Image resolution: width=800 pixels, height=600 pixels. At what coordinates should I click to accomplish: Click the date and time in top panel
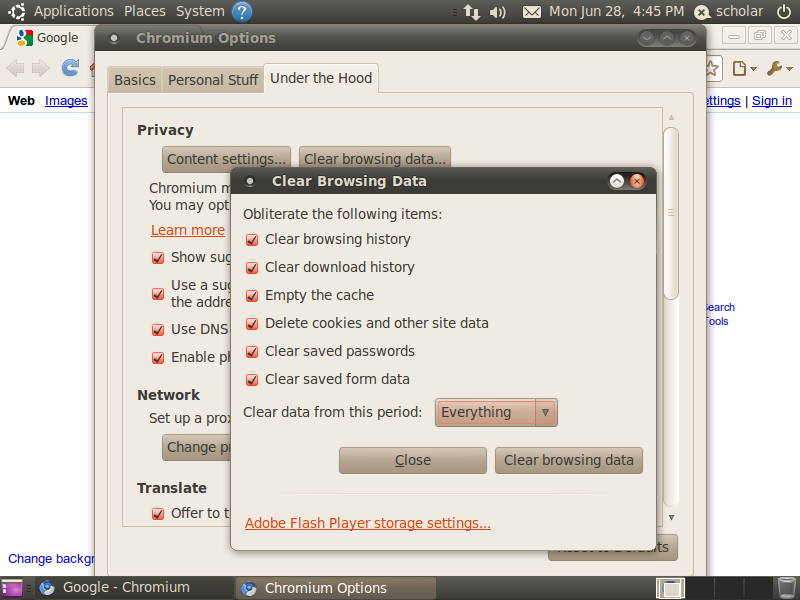(616, 11)
